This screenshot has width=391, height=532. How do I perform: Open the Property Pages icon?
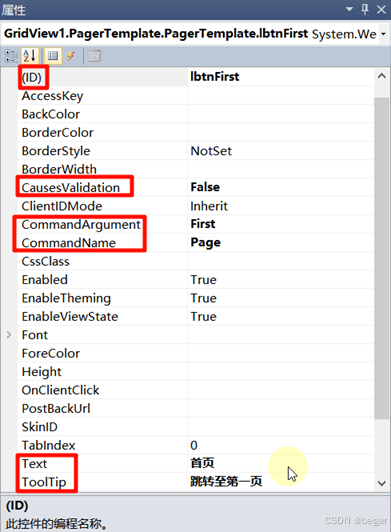[x=94, y=56]
